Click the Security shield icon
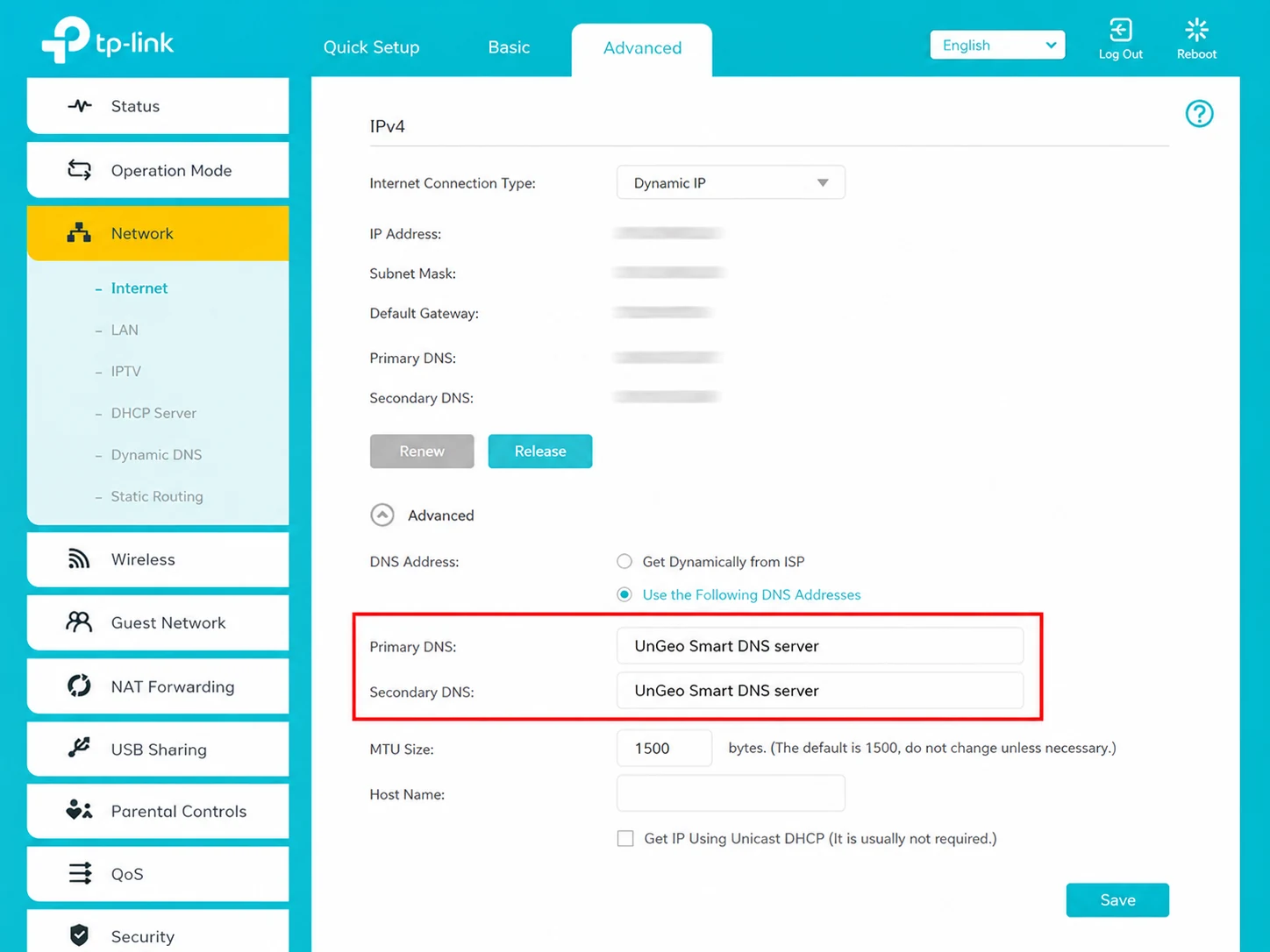1270x952 pixels. 79,935
